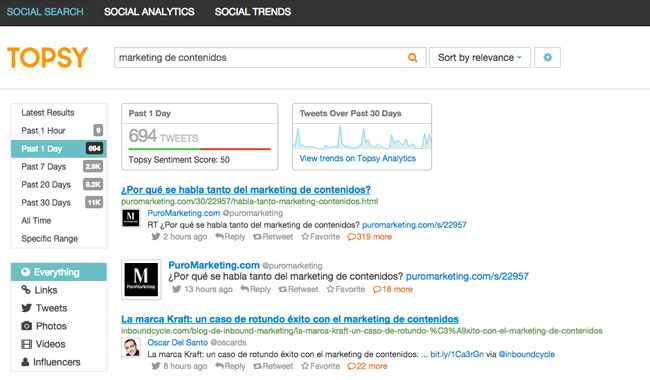Click the puromarketing.com/30/22957 green URL
Viewport: 650px width, 380px height.
pos(250,201)
